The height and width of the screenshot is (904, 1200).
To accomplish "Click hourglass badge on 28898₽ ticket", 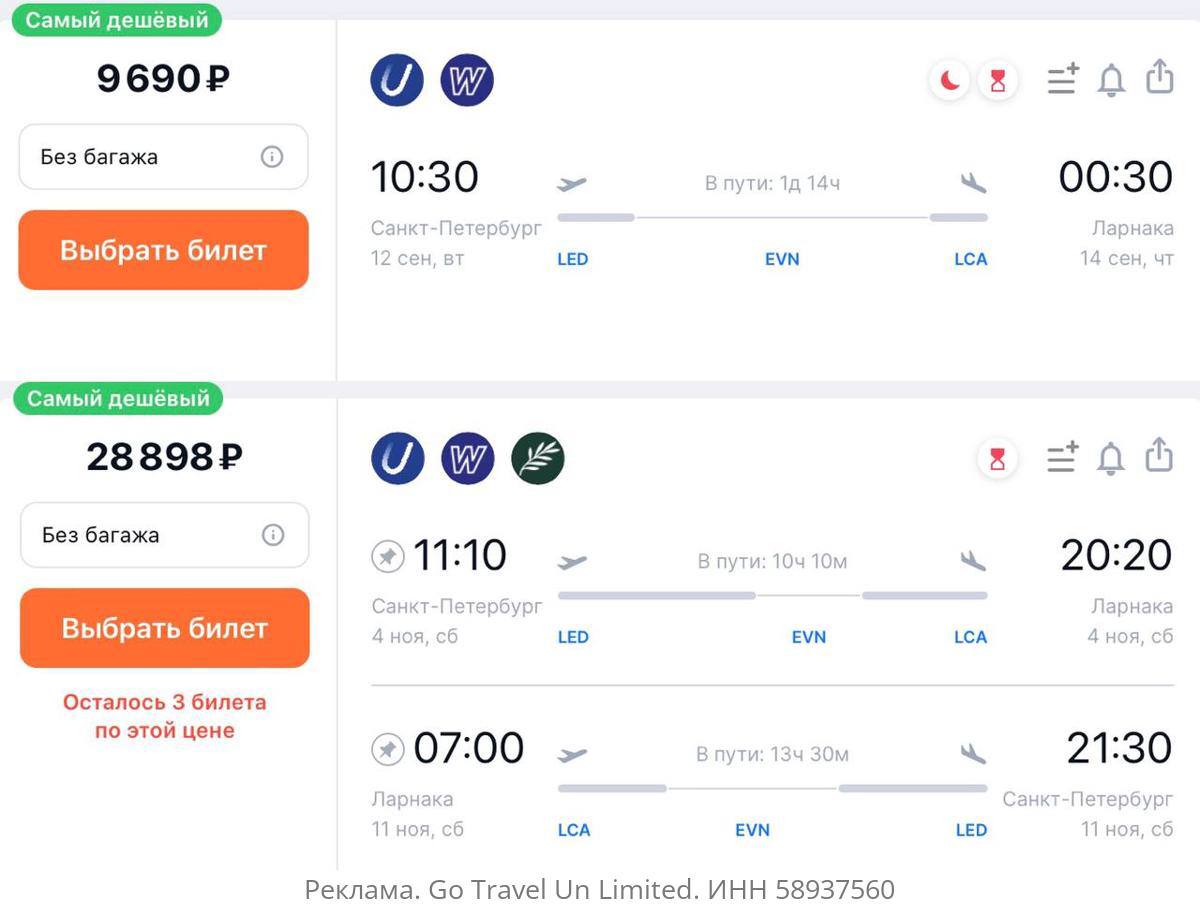I will [x=997, y=459].
